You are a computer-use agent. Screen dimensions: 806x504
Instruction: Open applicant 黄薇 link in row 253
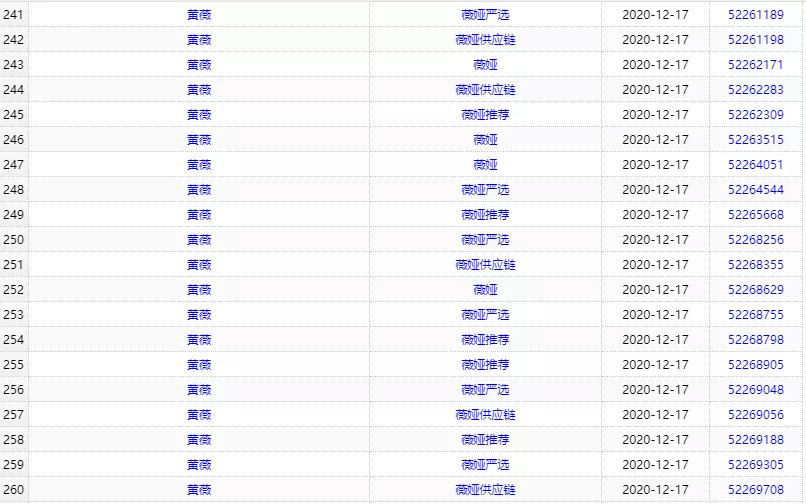click(x=199, y=315)
